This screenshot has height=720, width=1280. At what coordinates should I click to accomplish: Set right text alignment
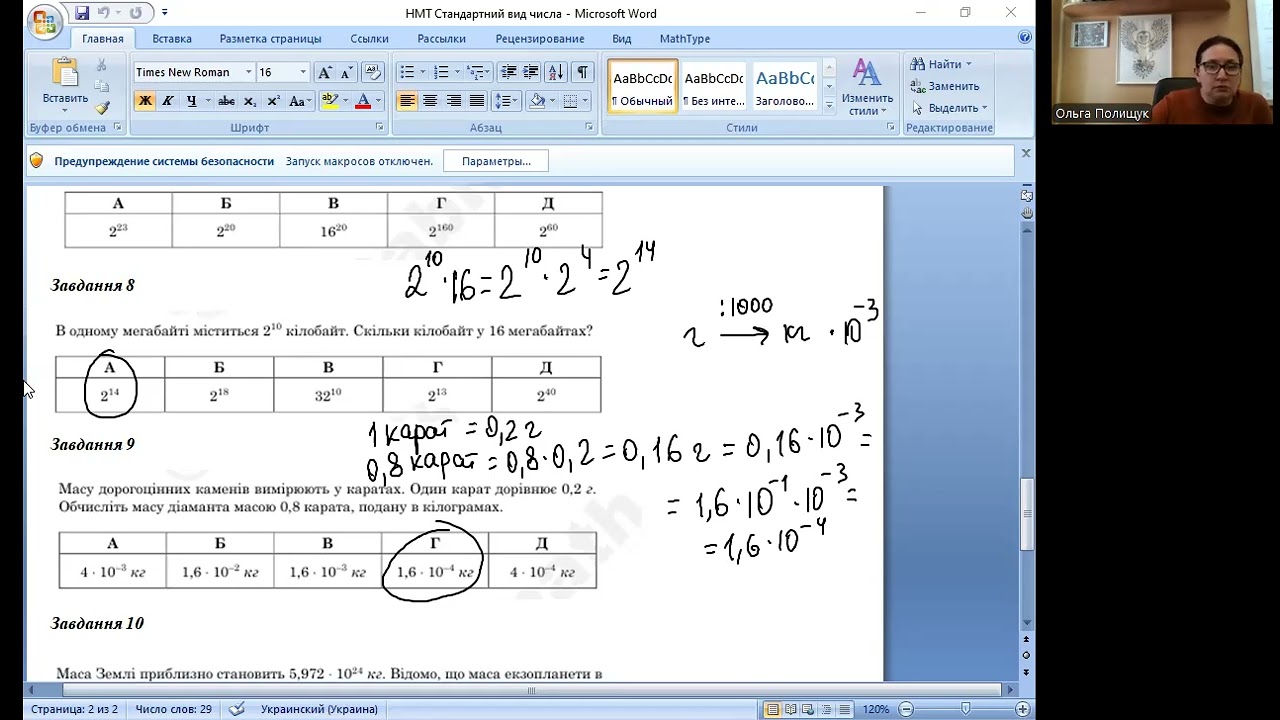453,101
